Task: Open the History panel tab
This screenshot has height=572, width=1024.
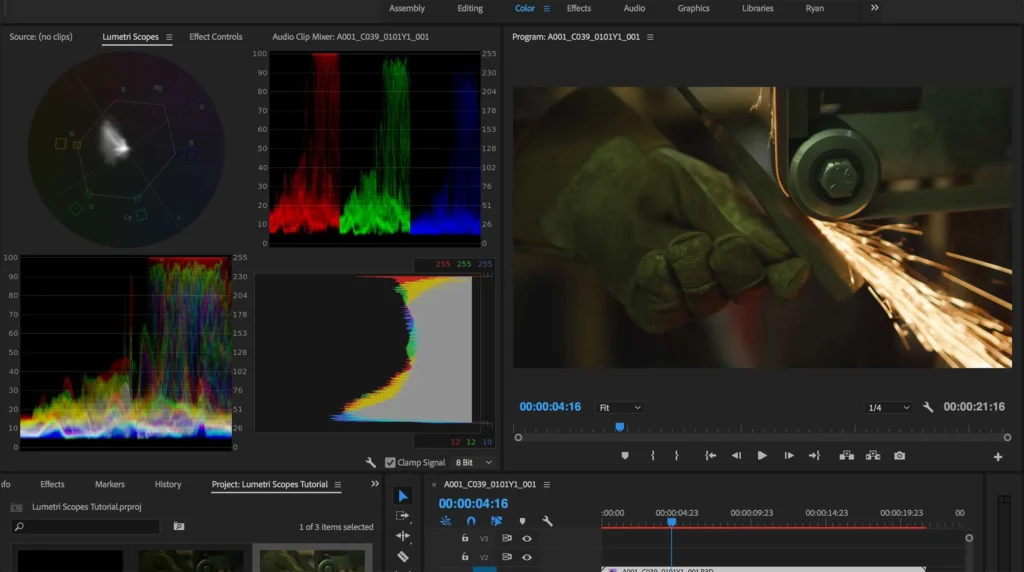Action: (x=168, y=485)
